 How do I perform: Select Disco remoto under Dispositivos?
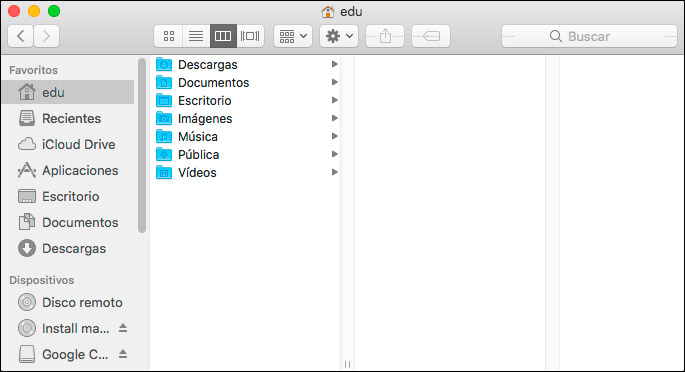click(68, 302)
